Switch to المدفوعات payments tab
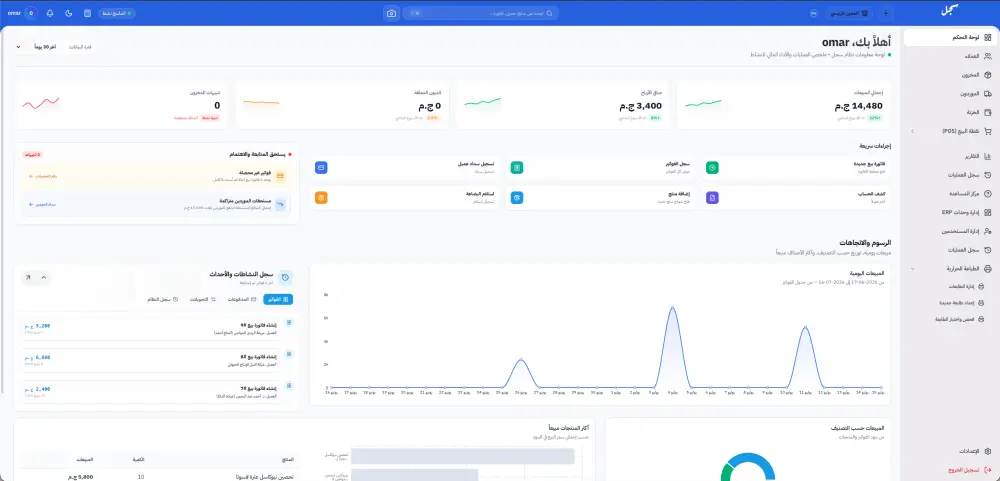 tap(242, 299)
